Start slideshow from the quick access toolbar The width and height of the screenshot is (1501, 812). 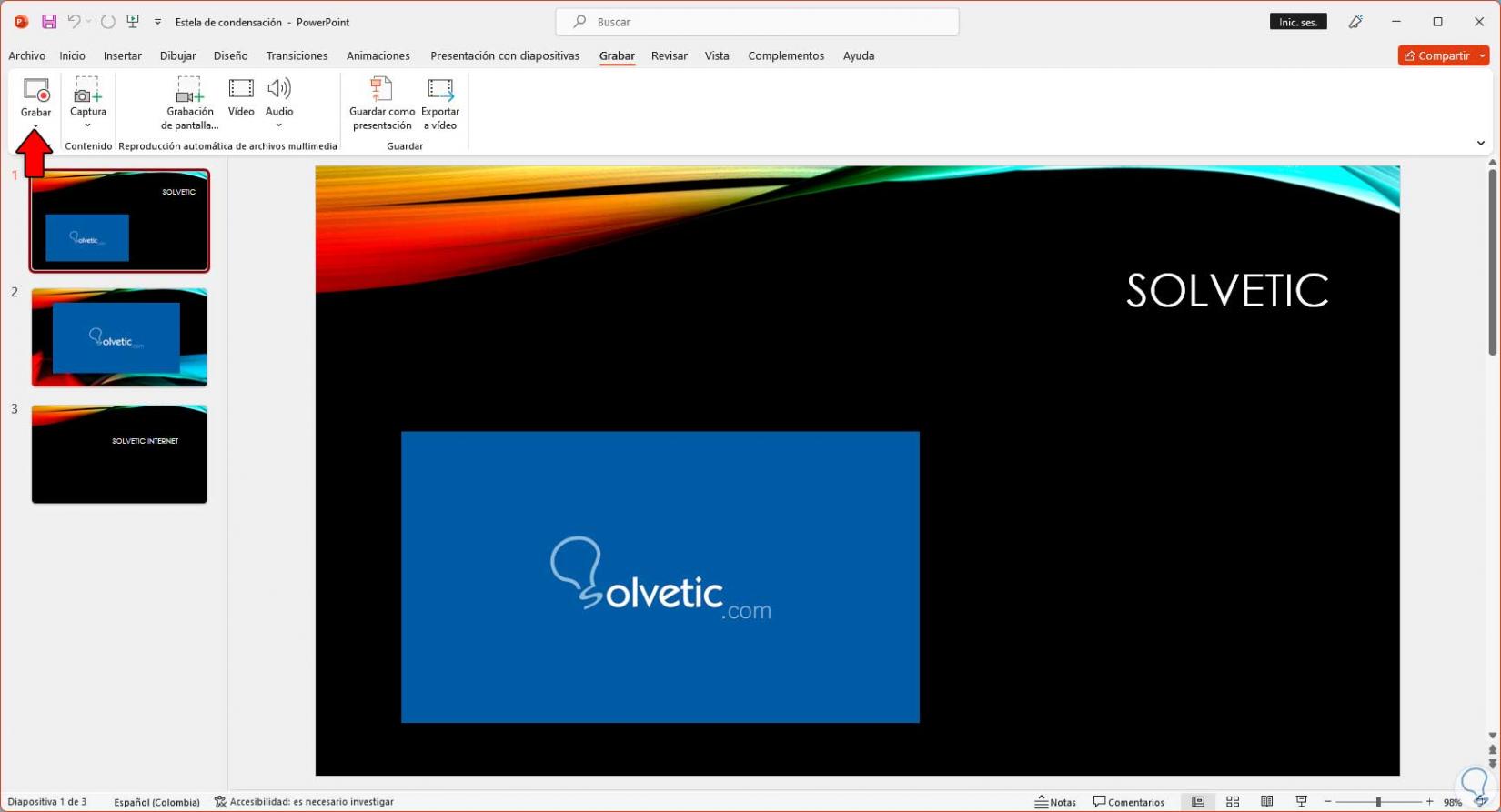click(133, 22)
